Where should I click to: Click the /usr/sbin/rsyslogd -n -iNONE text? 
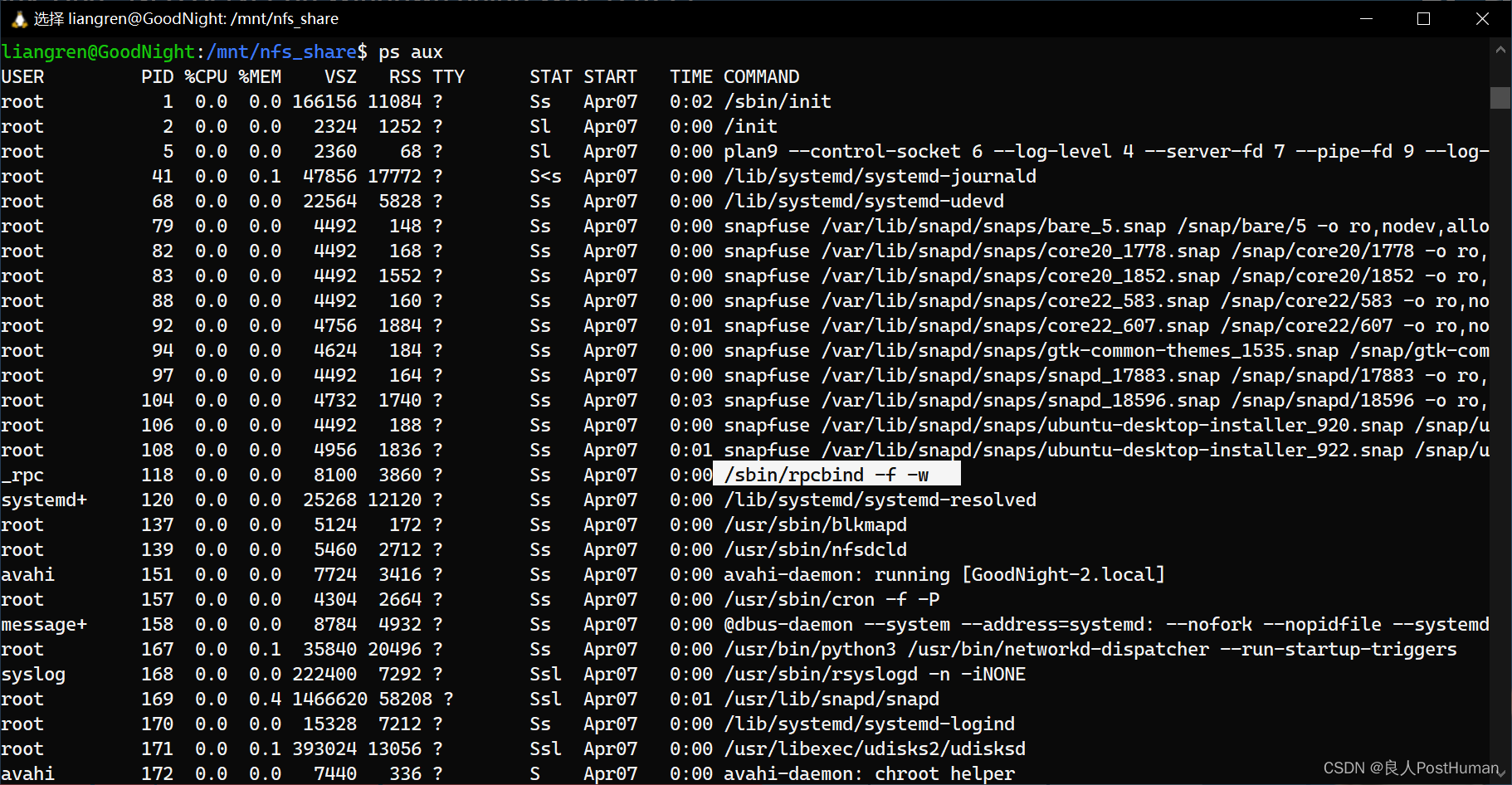click(875, 674)
